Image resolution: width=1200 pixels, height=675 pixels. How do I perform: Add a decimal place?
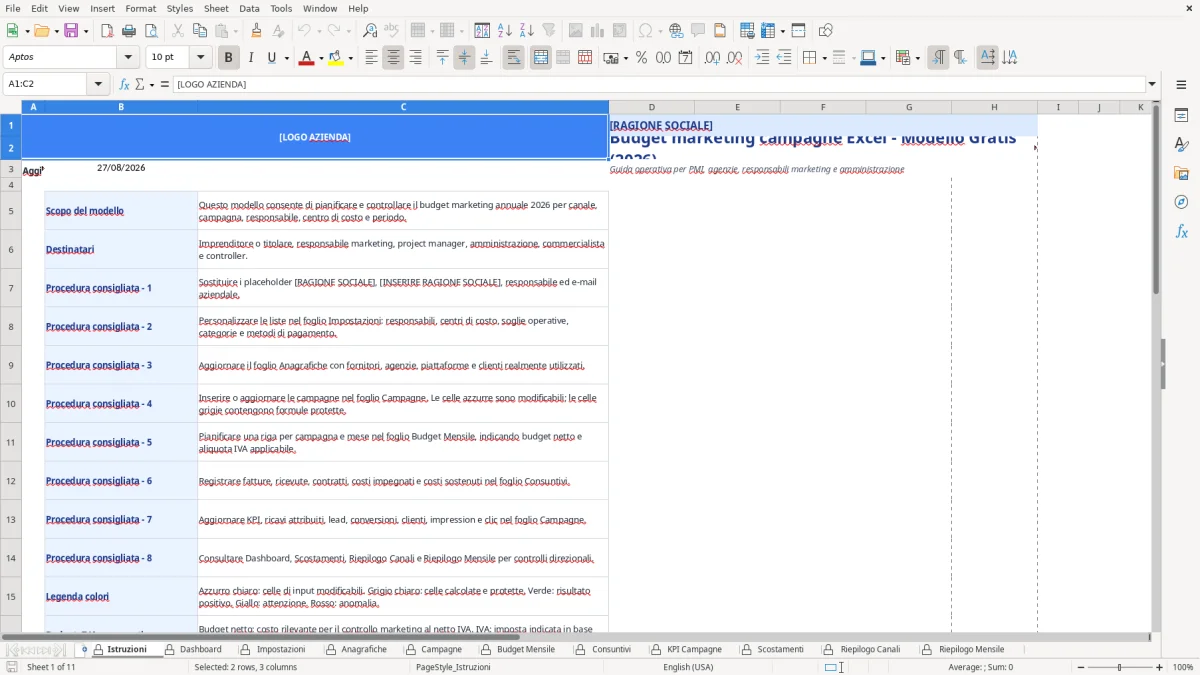coord(712,58)
